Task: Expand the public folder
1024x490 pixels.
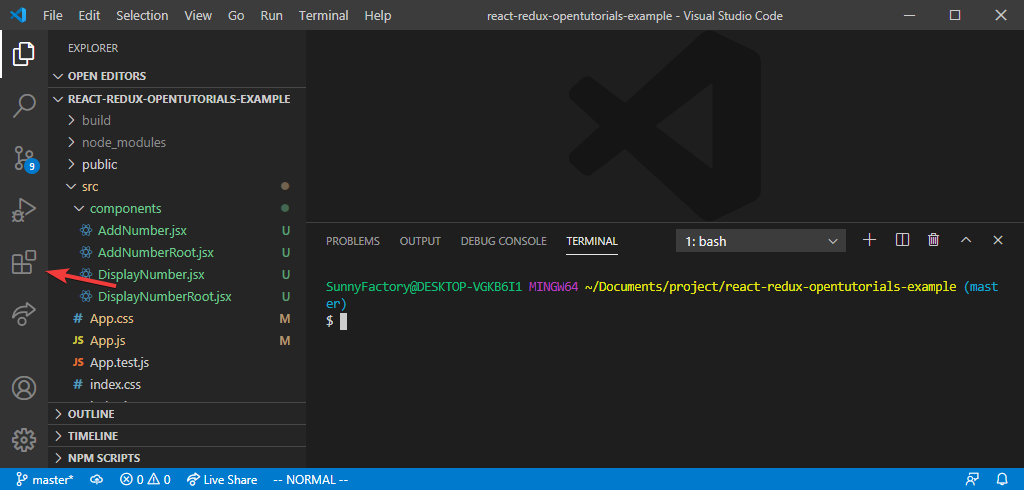Action: click(177, 165)
